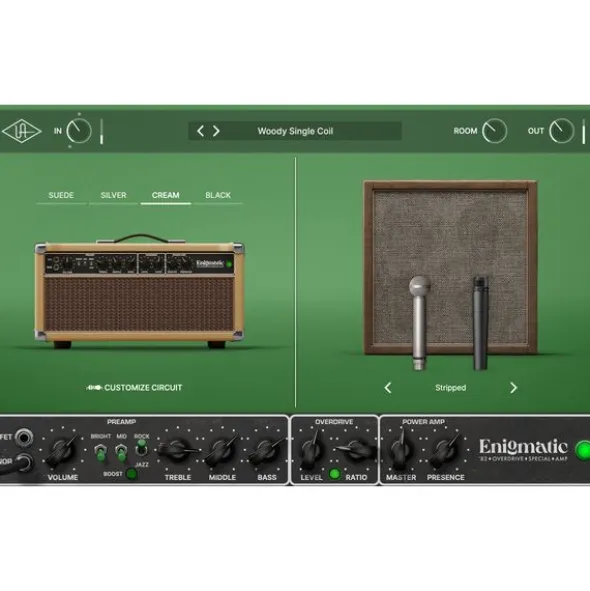Select the BLACK amp tab
Viewport: 590px width, 591px height.
click(218, 195)
